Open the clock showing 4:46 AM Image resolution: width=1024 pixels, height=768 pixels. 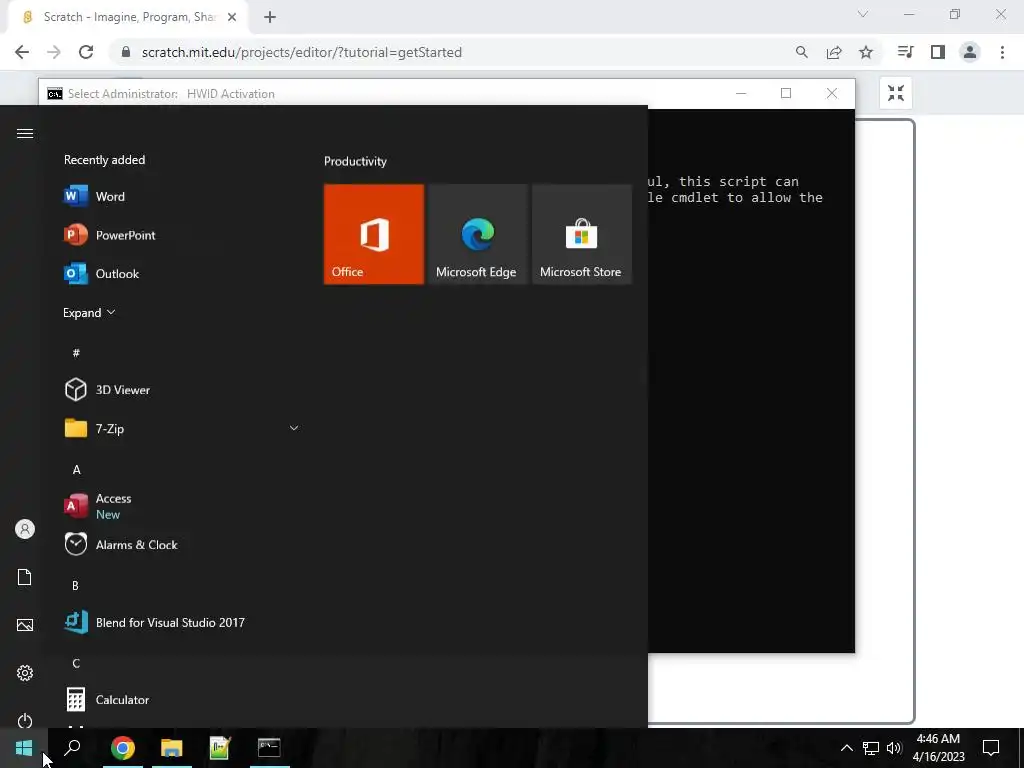[x=938, y=748]
